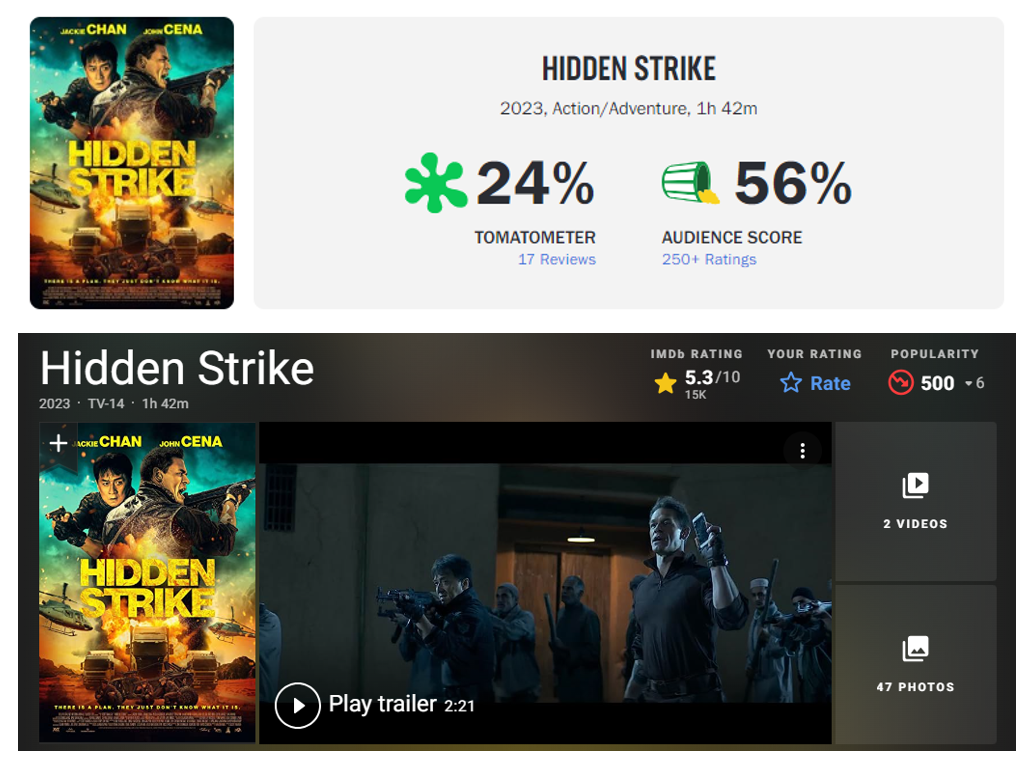Image resolution: width=1032 pixels, height=768 pixels.
Task: Click the small popularity change down arrow
Action: click(x=969, y=384)
